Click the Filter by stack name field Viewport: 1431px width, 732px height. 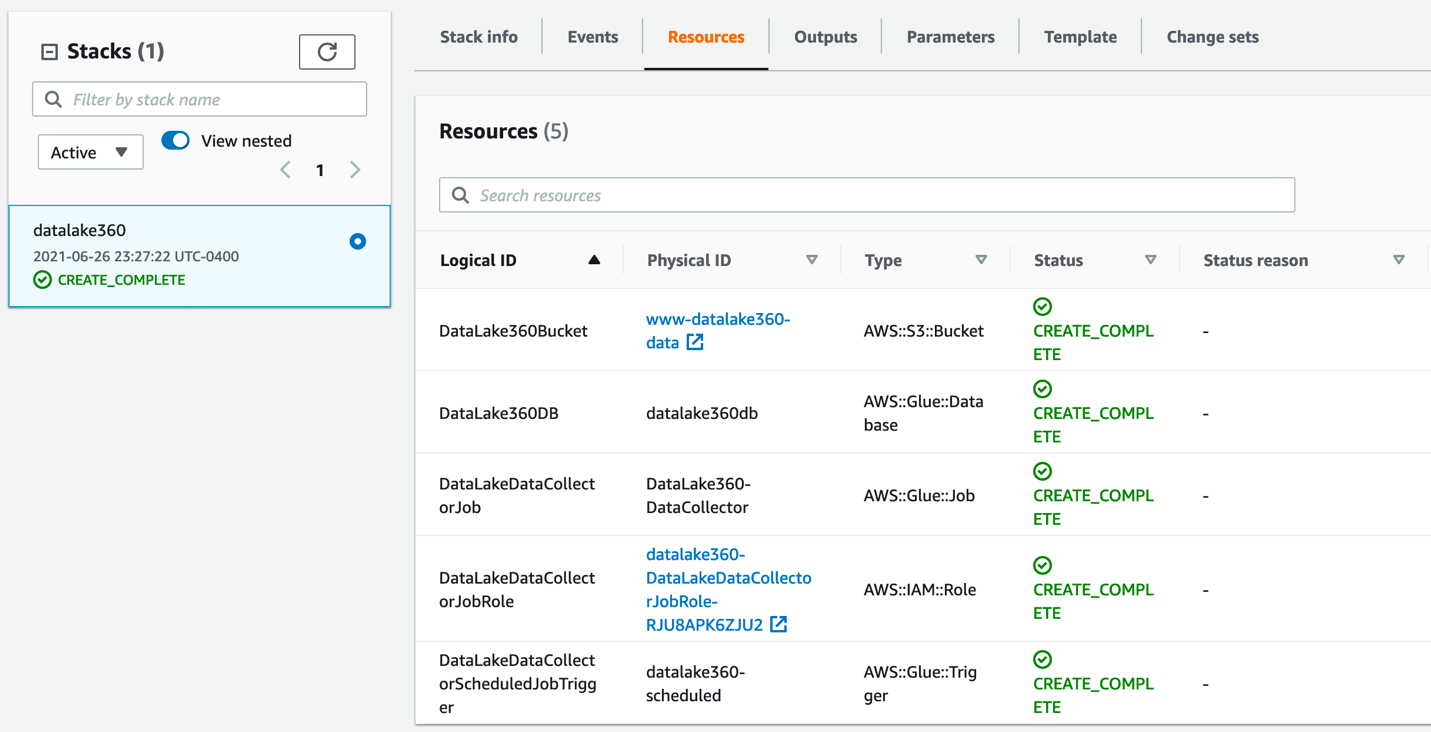pyautogui.click(x=200, y=99)
